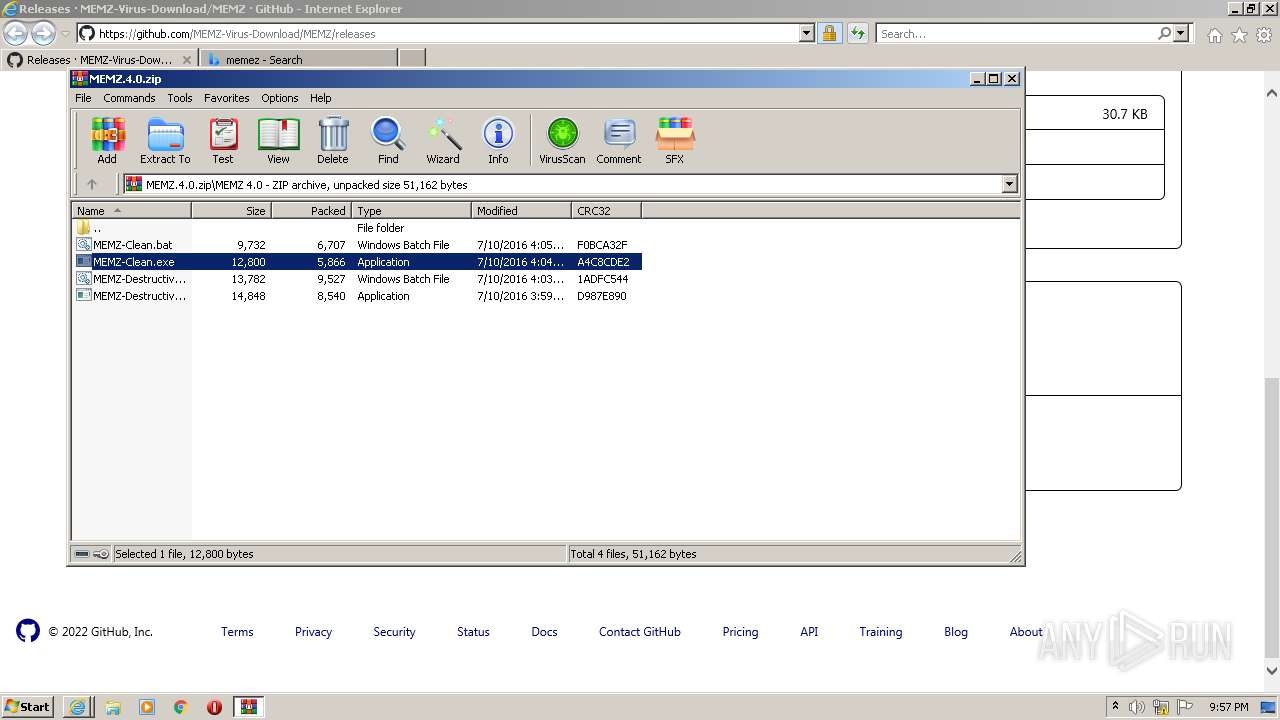Click the security lock icon
Viewport: 1280px width, 720px height.
[829, 33]
